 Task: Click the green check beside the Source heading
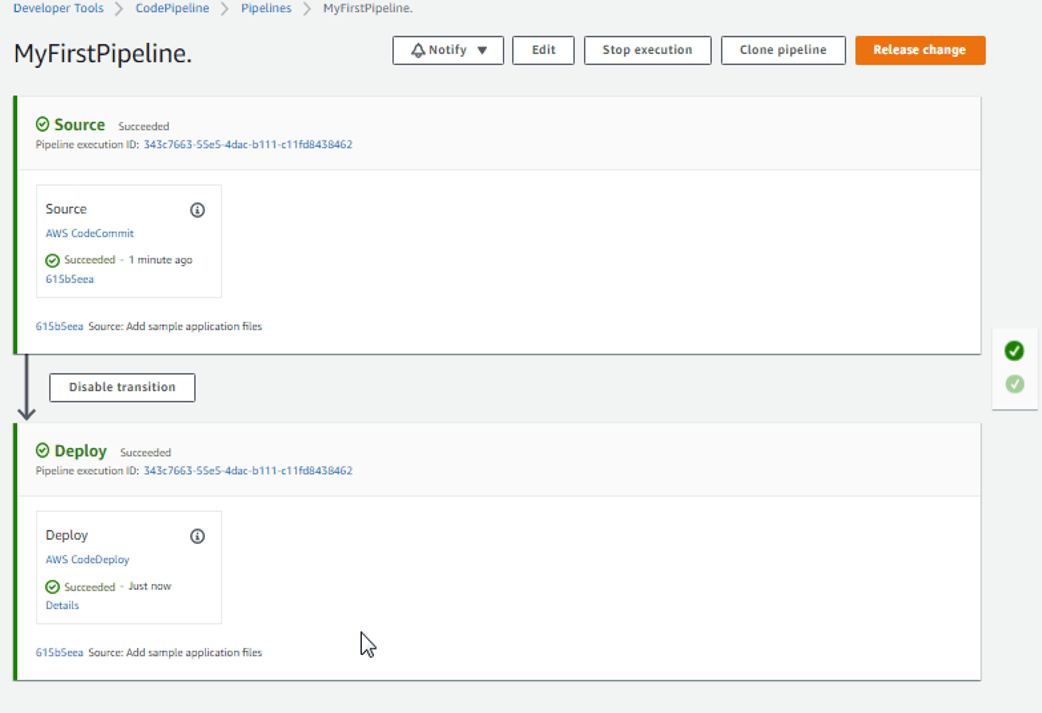point(41,125)
